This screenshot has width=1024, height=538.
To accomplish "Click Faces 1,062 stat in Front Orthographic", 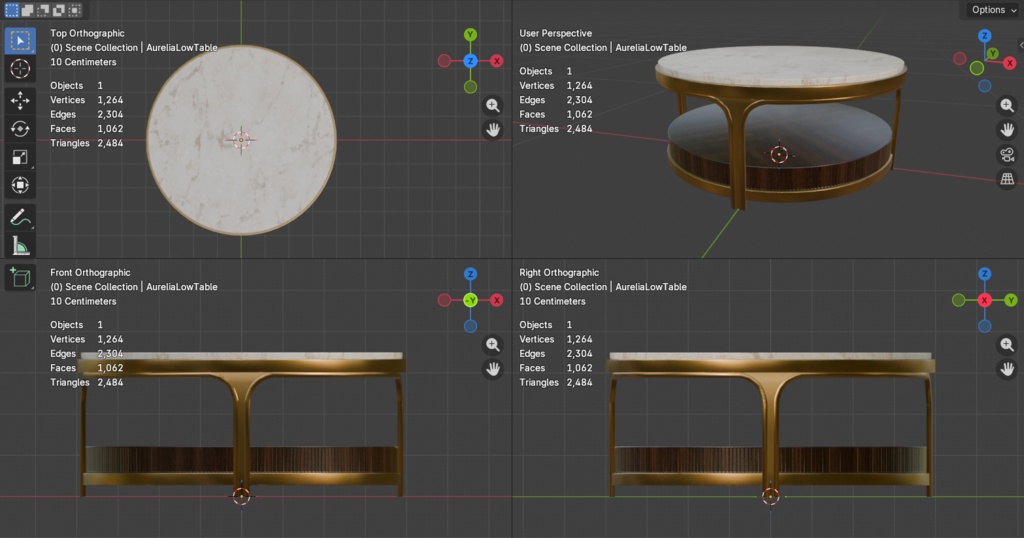I will (87, 368).
